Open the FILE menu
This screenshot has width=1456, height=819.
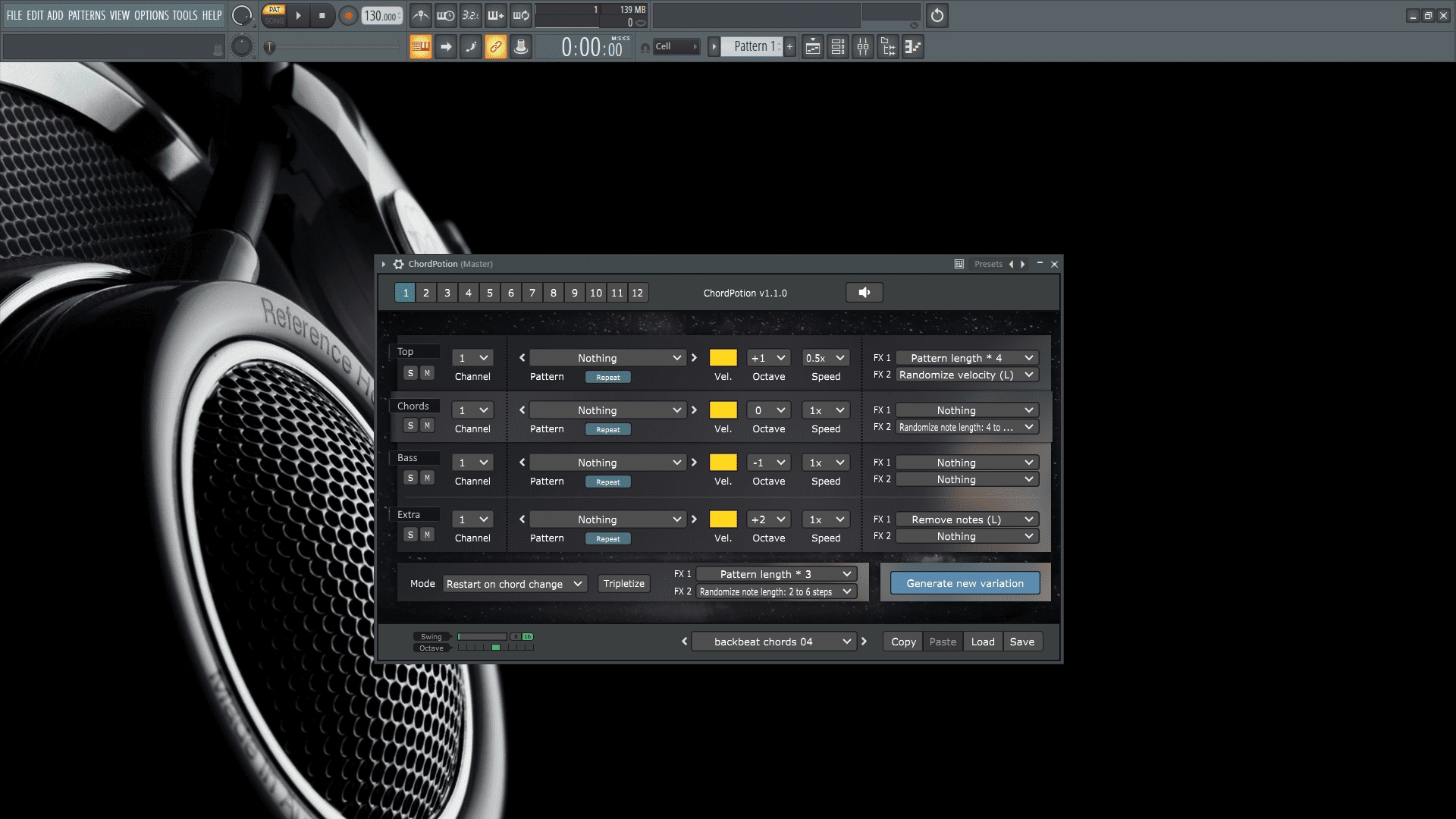[x=14, y=15]
